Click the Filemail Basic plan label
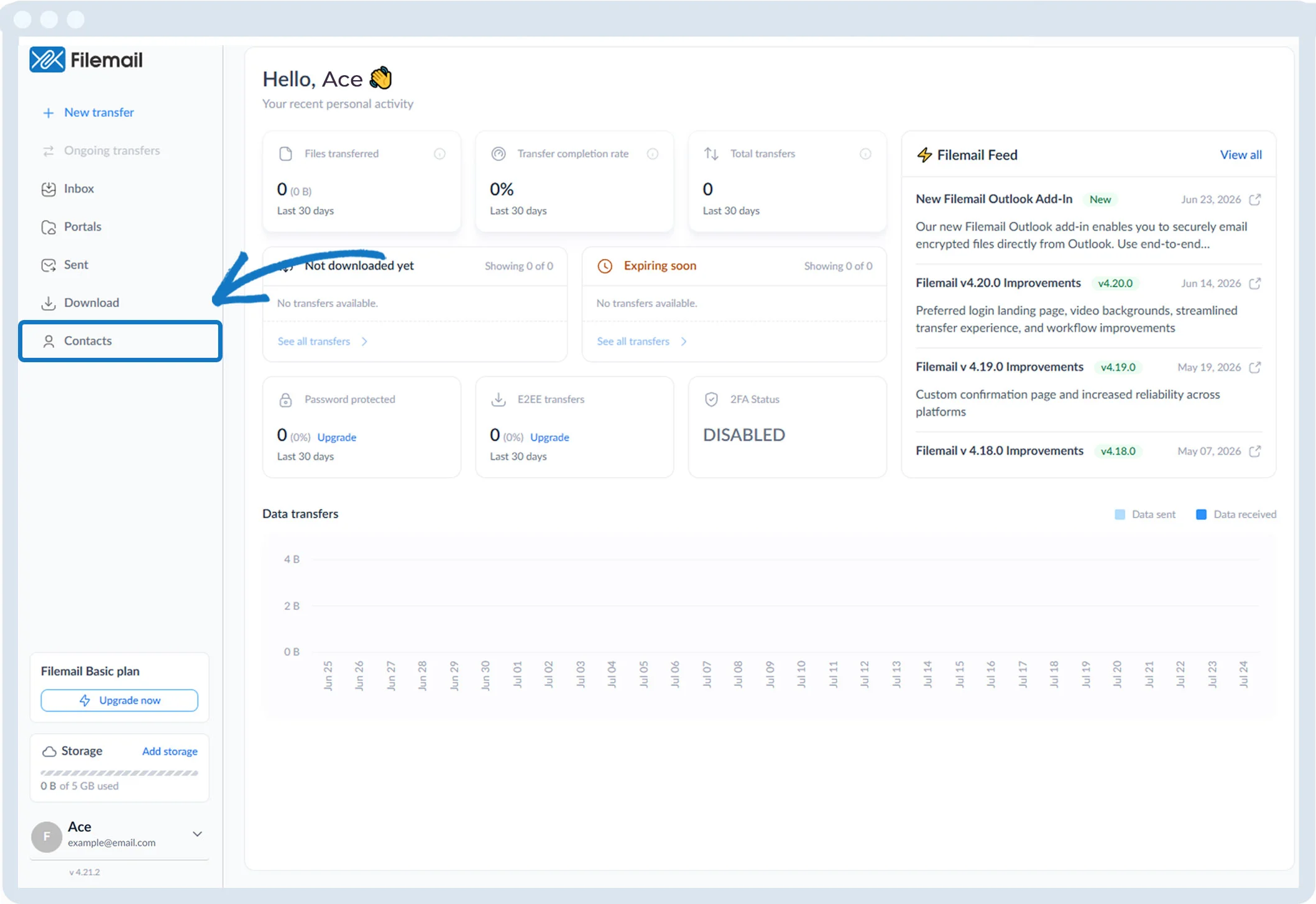The height and width of the screenshot is (904, 1316). 90,671
